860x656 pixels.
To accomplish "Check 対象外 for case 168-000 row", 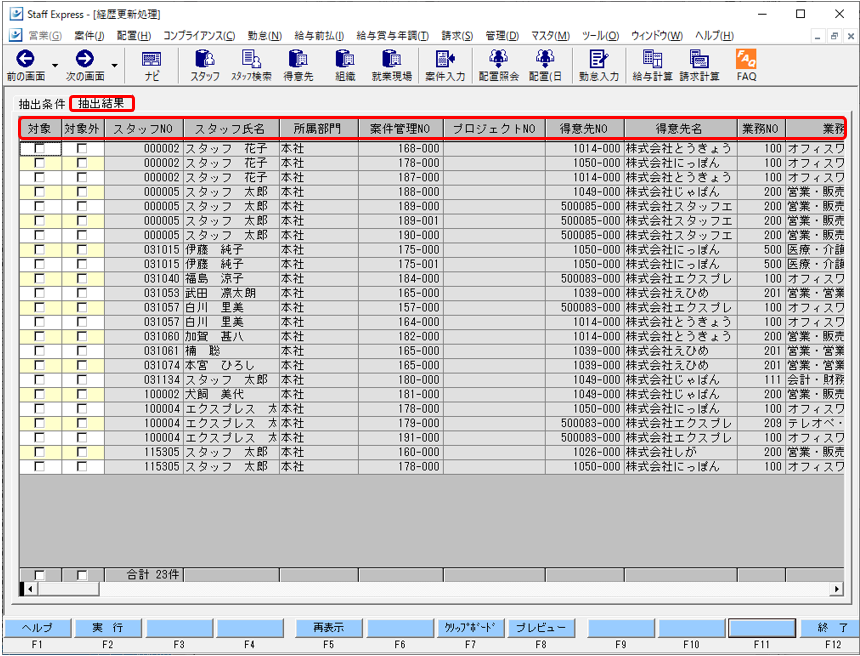I will click(82, 149).
